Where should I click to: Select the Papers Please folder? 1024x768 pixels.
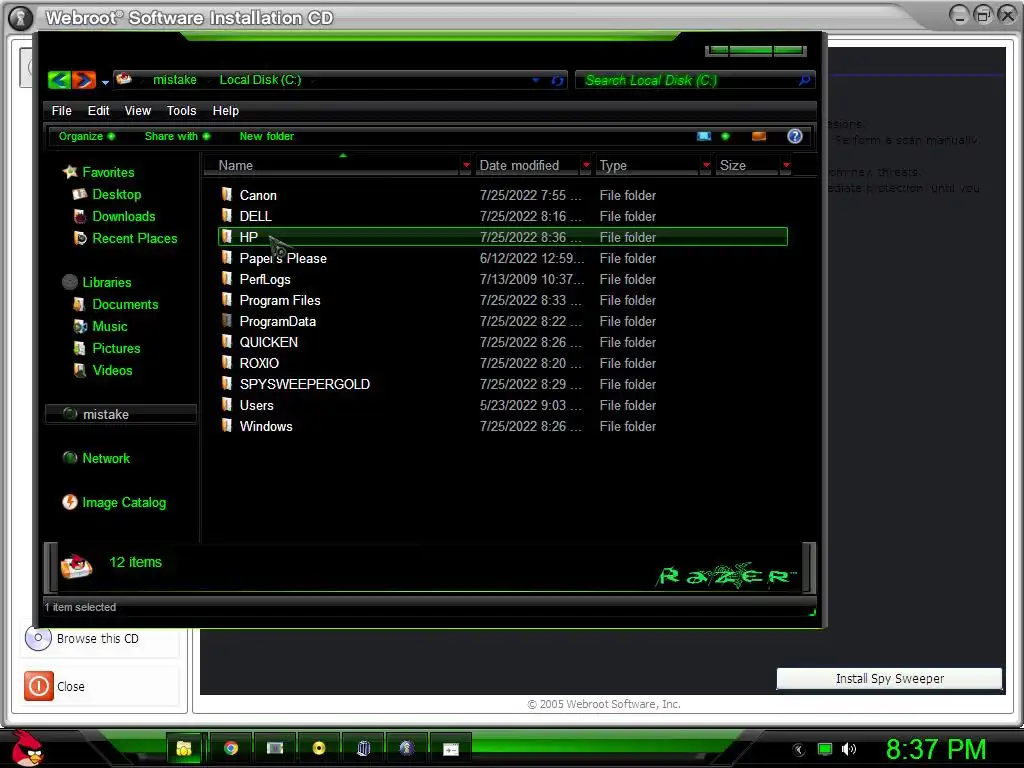[283, 258]
